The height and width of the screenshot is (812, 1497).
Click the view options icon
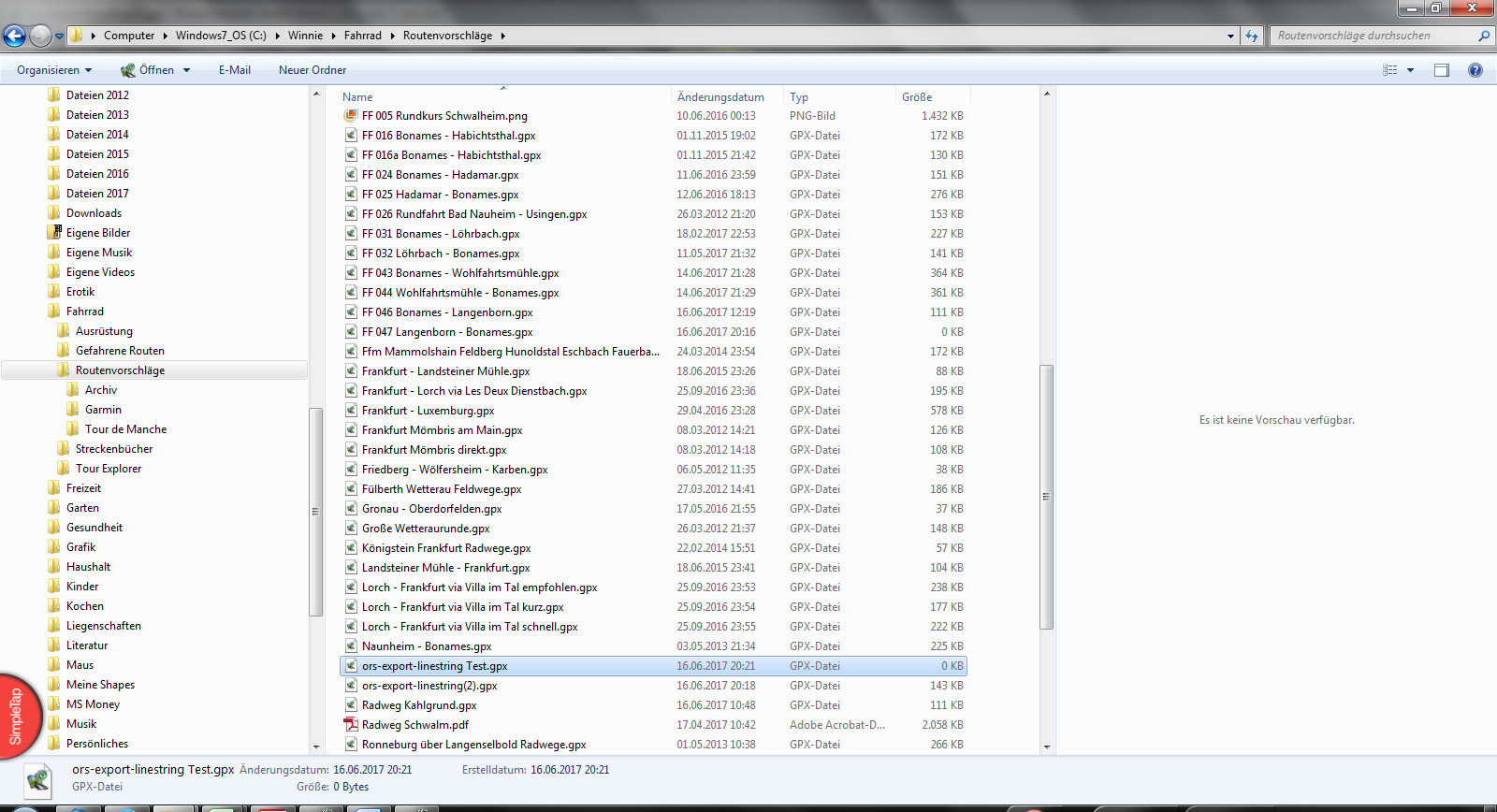(x=1390, y=70)
